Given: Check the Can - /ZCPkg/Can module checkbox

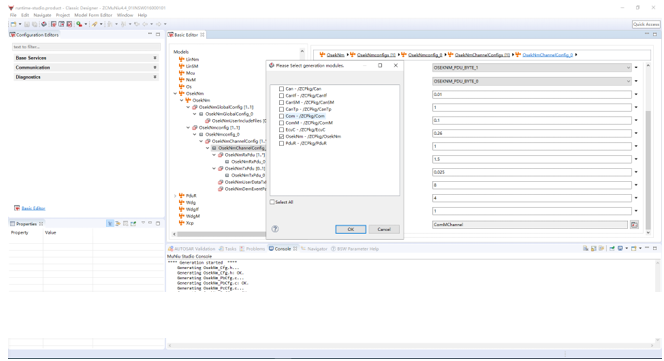Looking at the screenshot, I should (281, 89).
